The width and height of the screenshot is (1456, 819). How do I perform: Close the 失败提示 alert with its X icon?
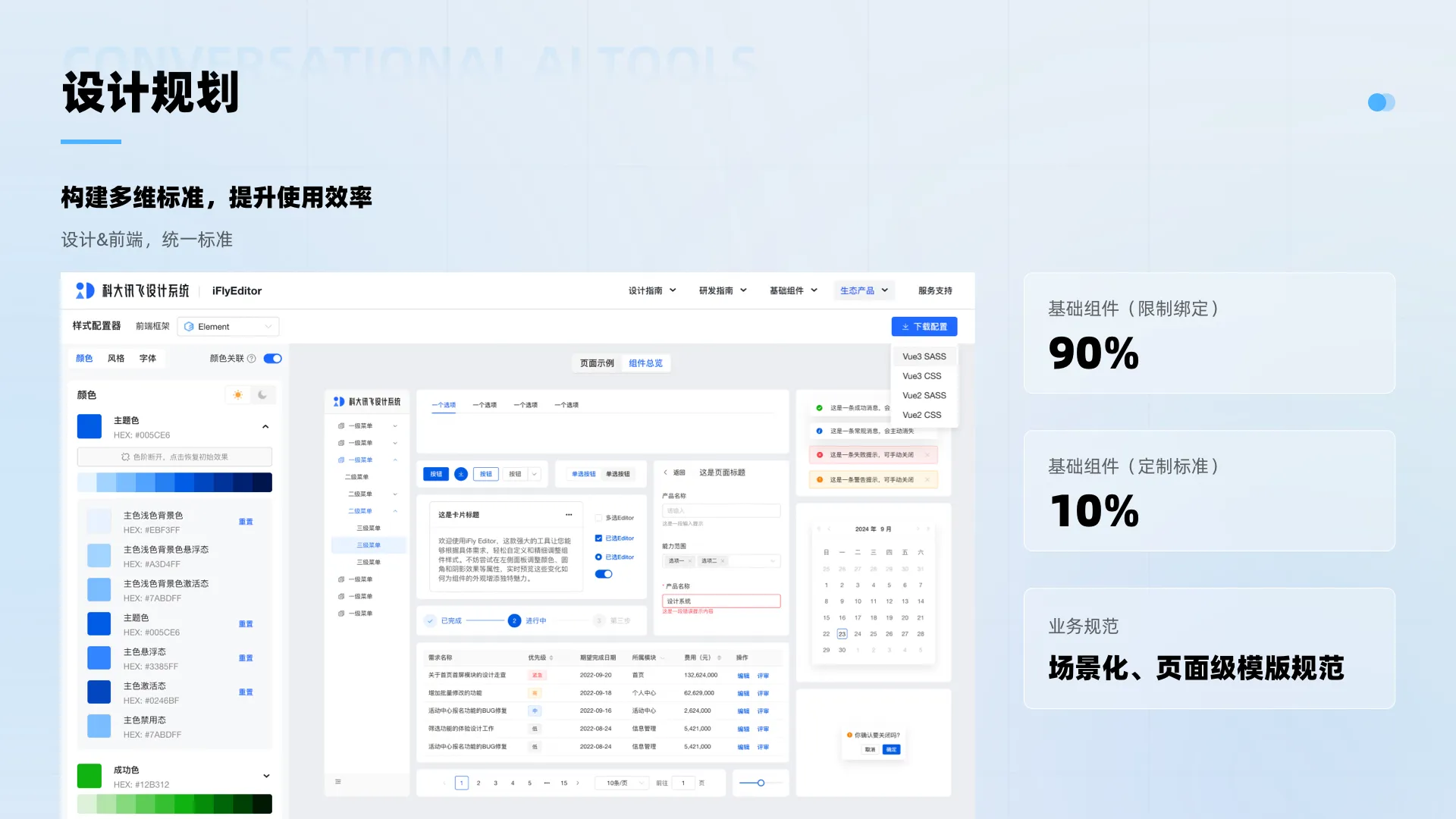click(x=927, y=454)
